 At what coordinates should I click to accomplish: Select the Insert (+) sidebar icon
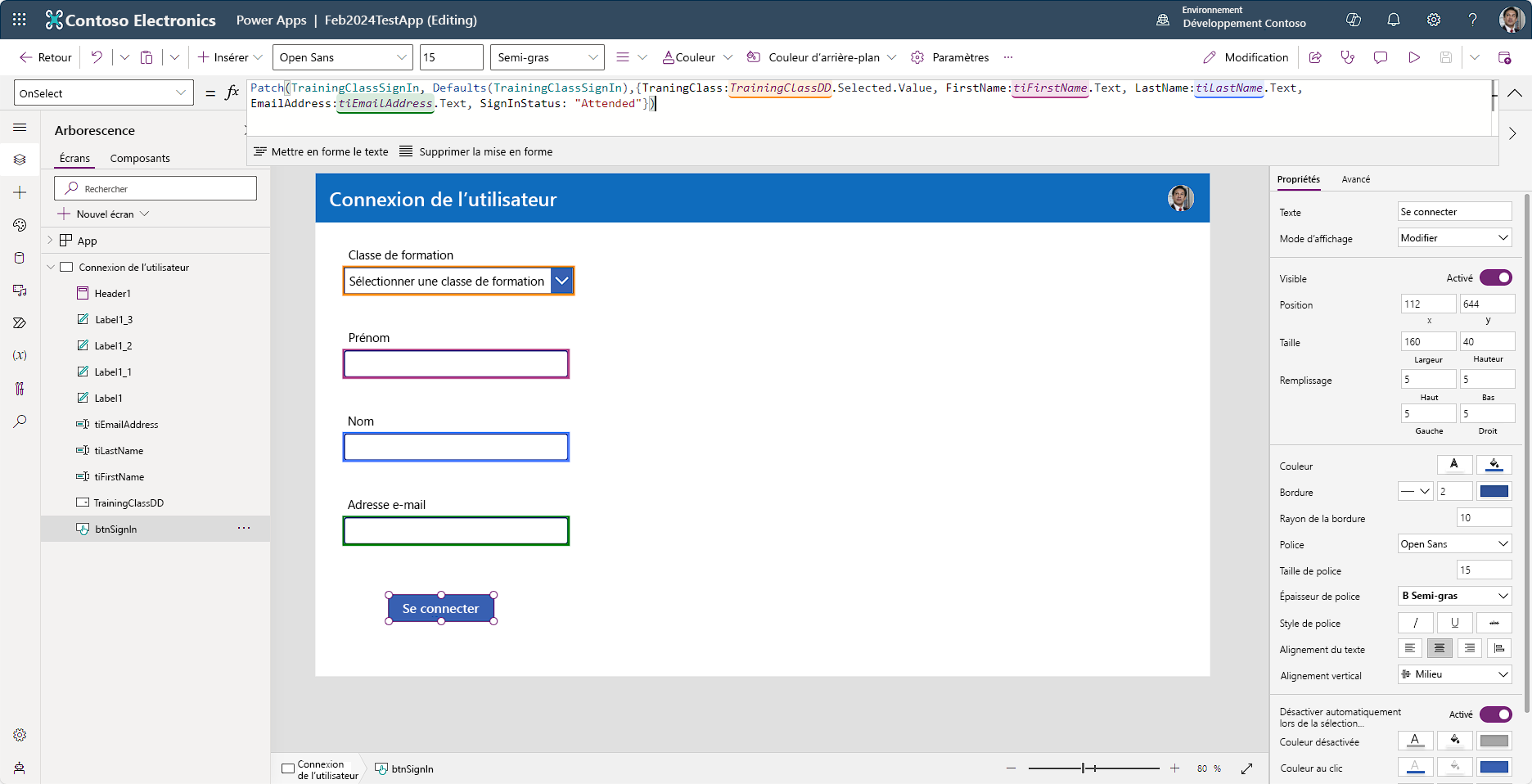pos(20,192)
